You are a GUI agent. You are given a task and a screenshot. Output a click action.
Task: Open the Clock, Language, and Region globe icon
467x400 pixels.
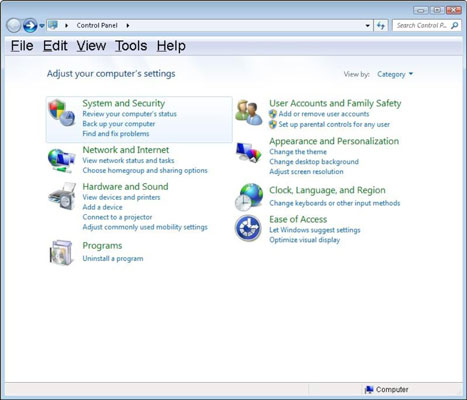pos(249,197)
